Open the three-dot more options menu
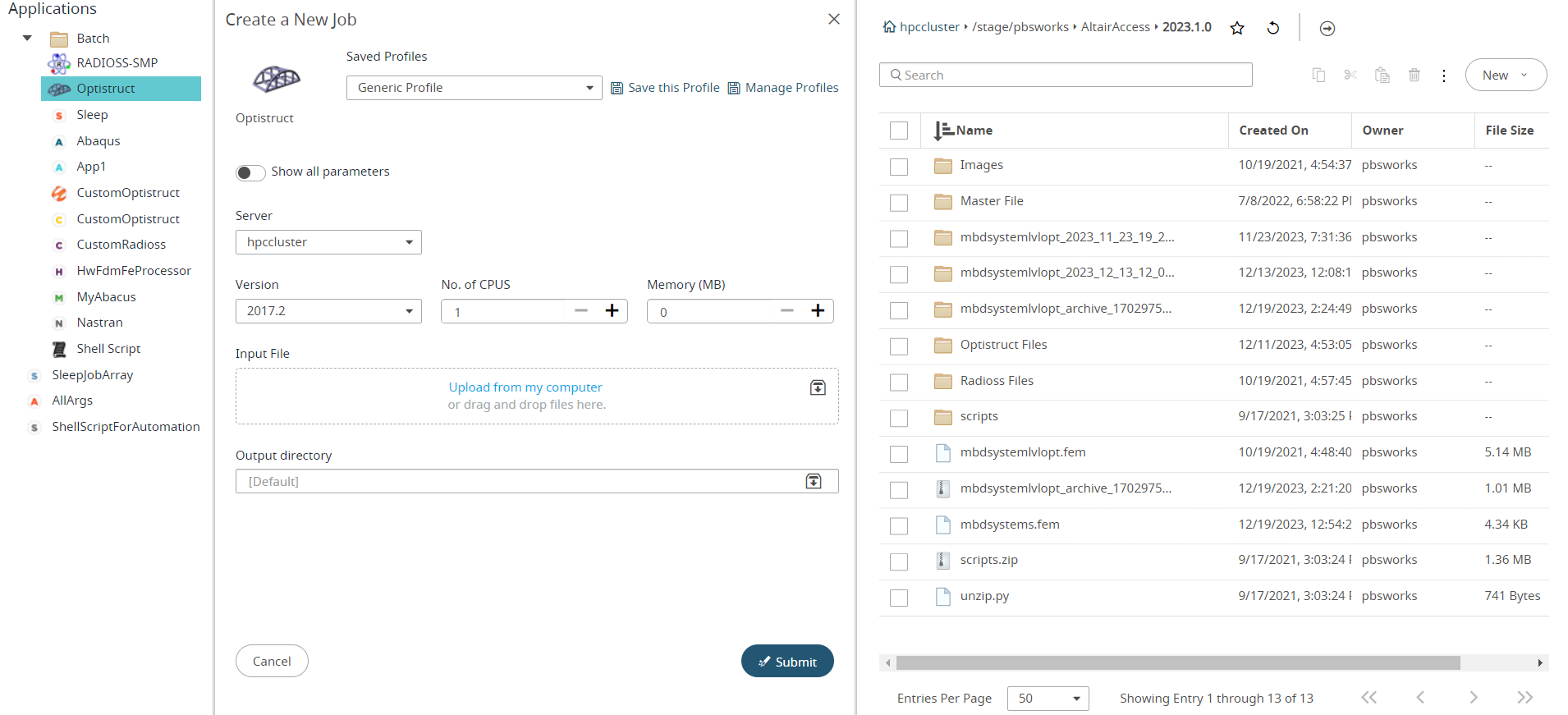 pyautogui.click(x=1444, y=76)
